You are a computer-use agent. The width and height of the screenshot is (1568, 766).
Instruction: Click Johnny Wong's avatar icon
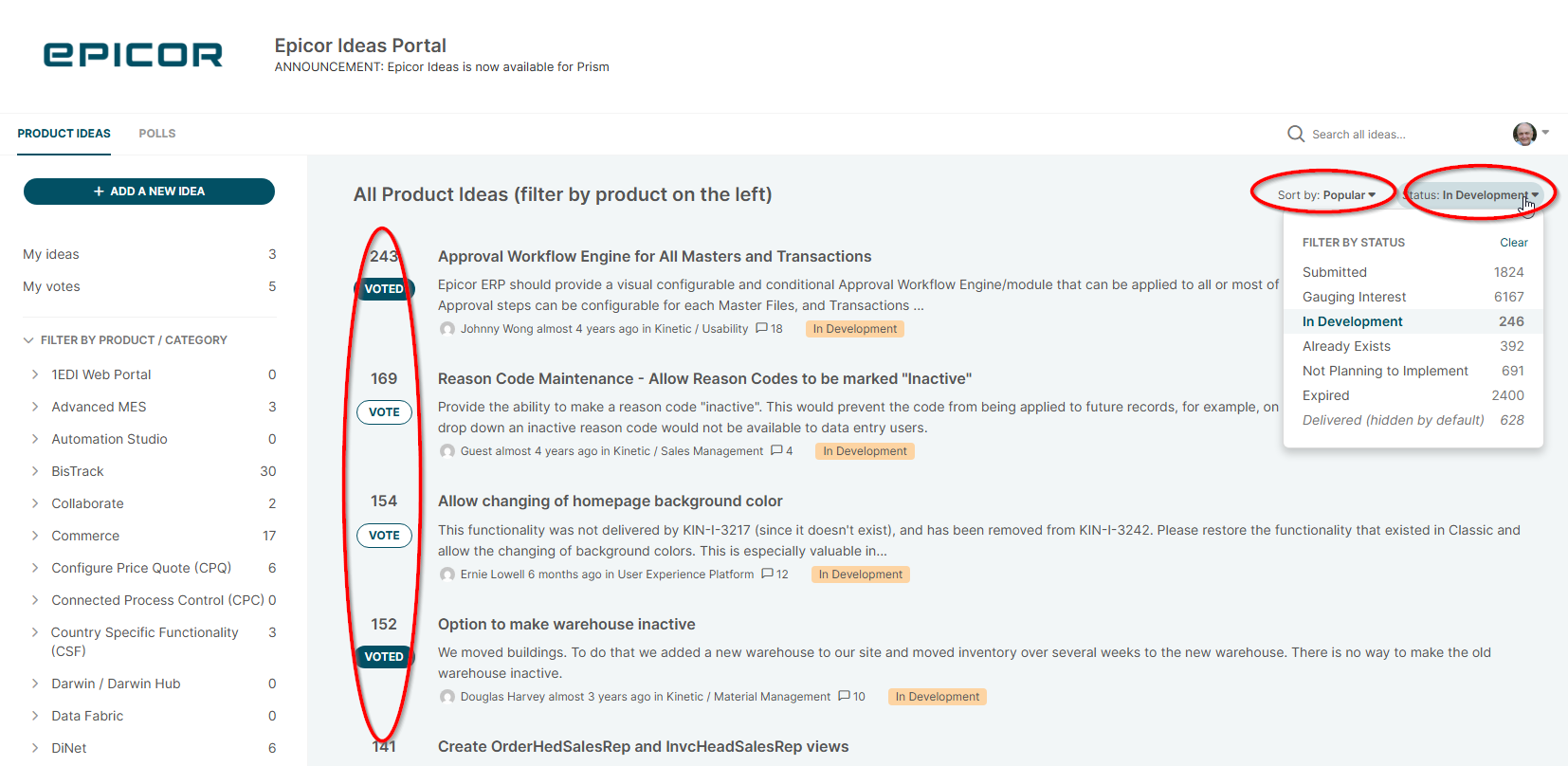(447, 329)
